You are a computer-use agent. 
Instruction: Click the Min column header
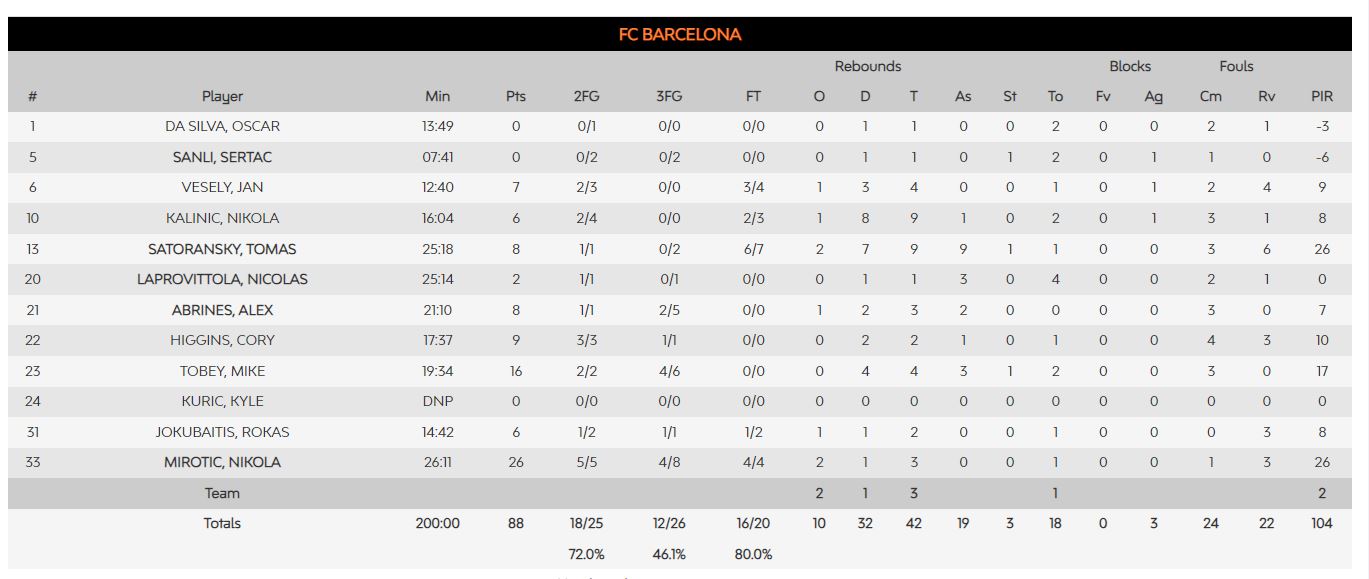coord(437,96)
